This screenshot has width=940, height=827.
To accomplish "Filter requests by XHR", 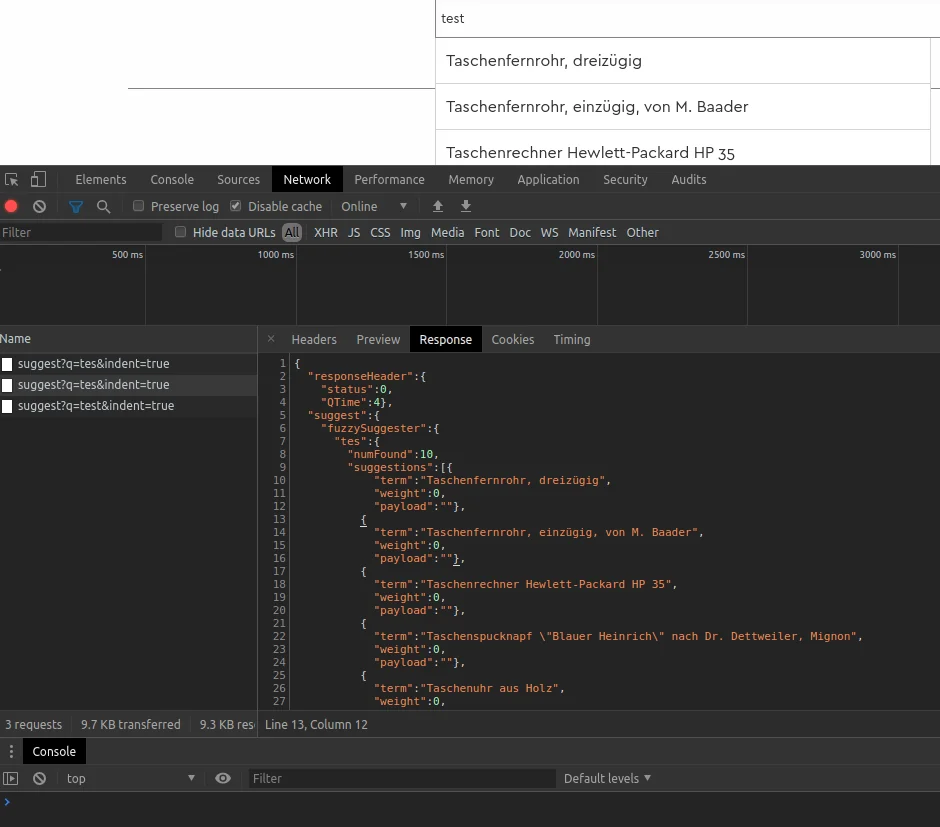I will point(326,233).
